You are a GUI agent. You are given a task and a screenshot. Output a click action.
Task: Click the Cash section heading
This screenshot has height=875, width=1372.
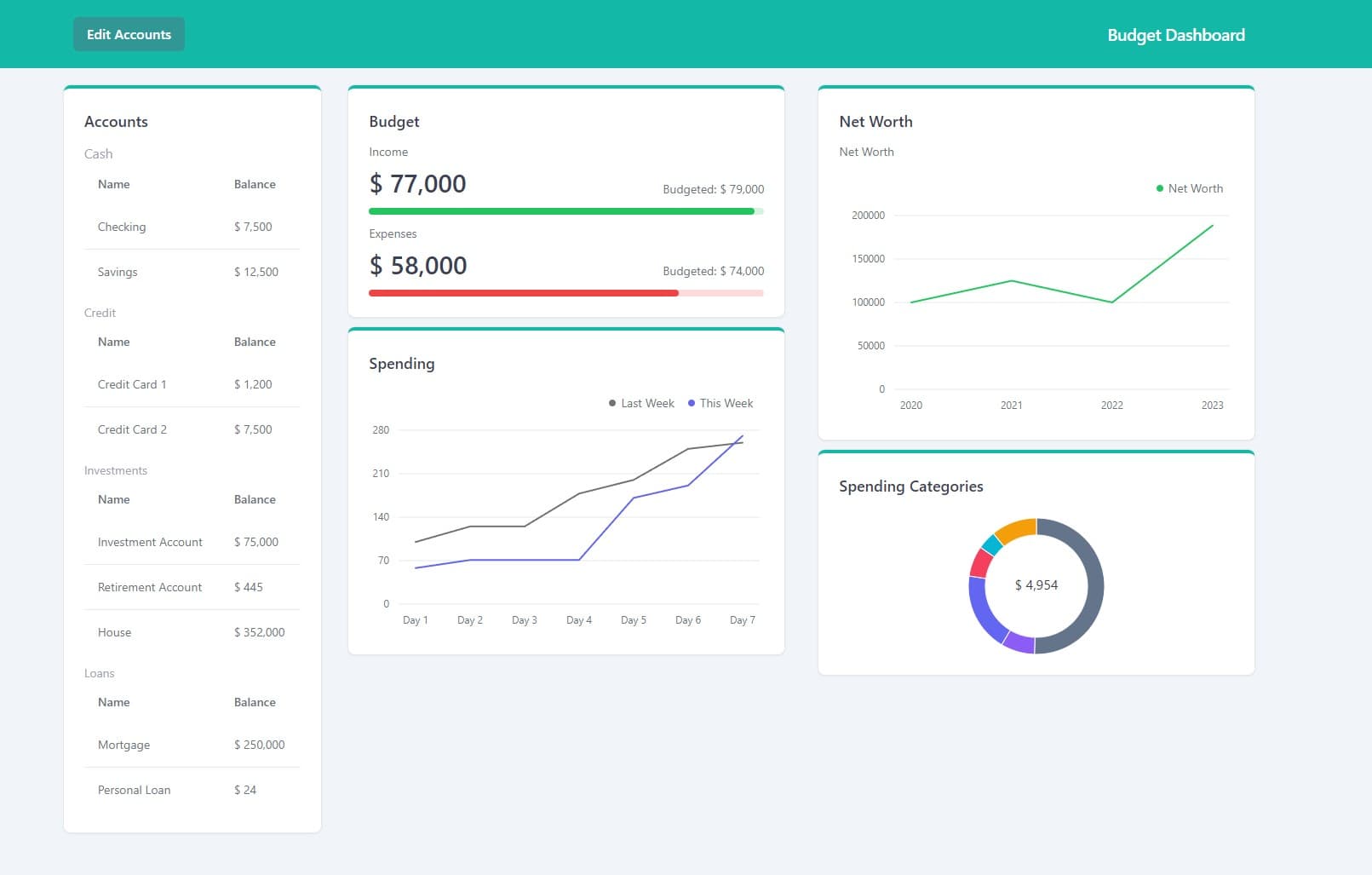[x=98, y=154]
